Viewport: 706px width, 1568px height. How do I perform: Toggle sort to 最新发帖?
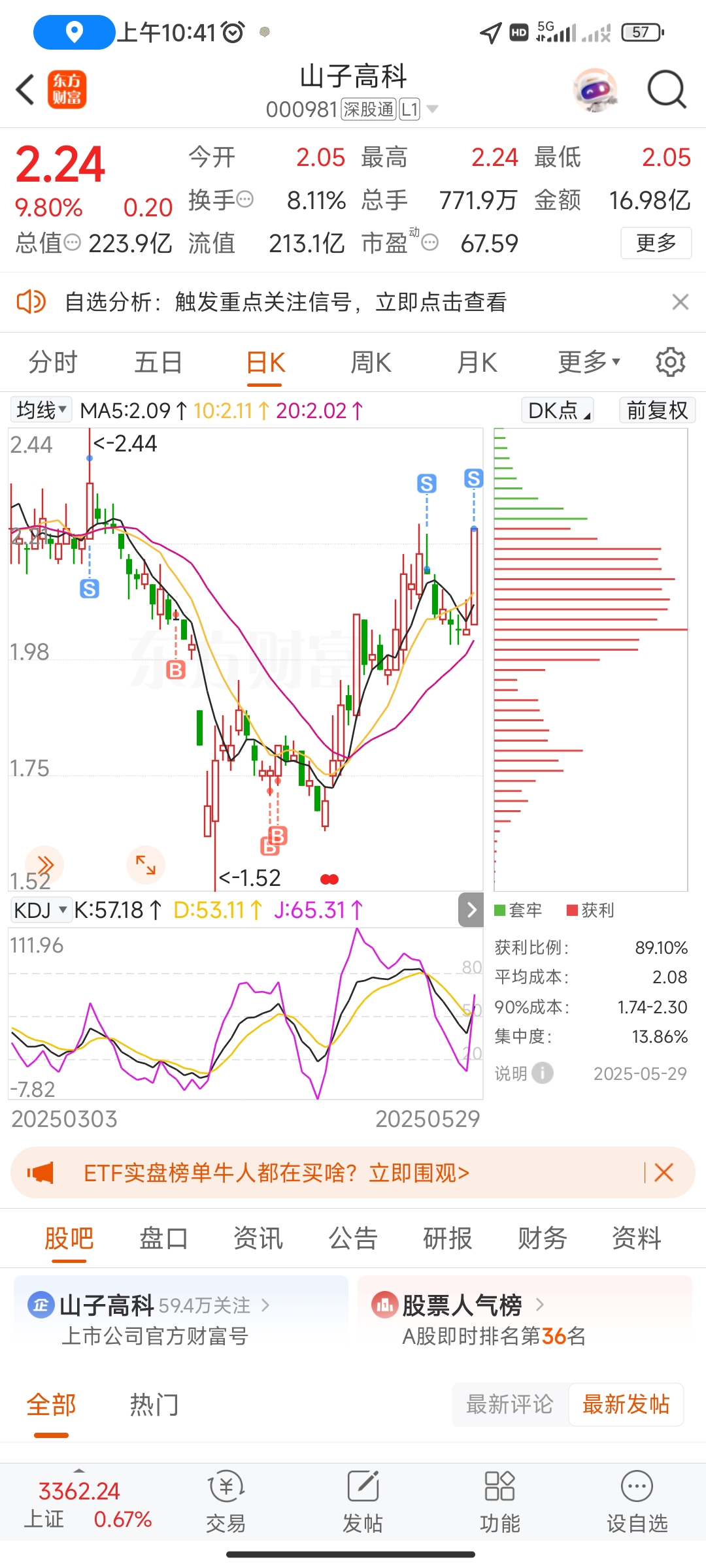point(626,1404)
